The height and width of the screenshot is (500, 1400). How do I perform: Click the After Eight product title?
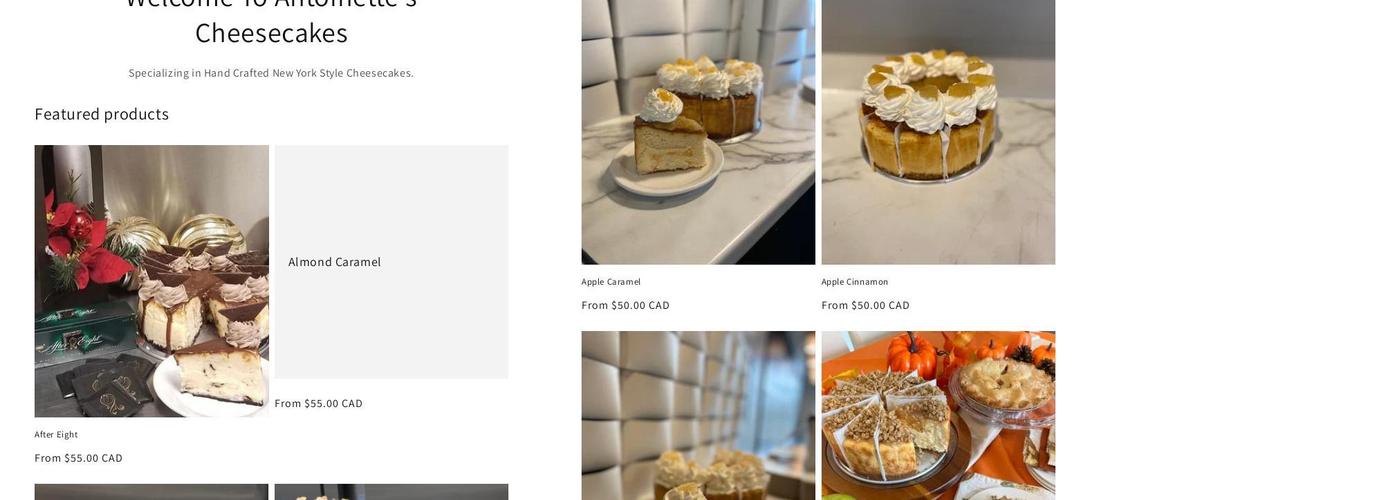56,435
